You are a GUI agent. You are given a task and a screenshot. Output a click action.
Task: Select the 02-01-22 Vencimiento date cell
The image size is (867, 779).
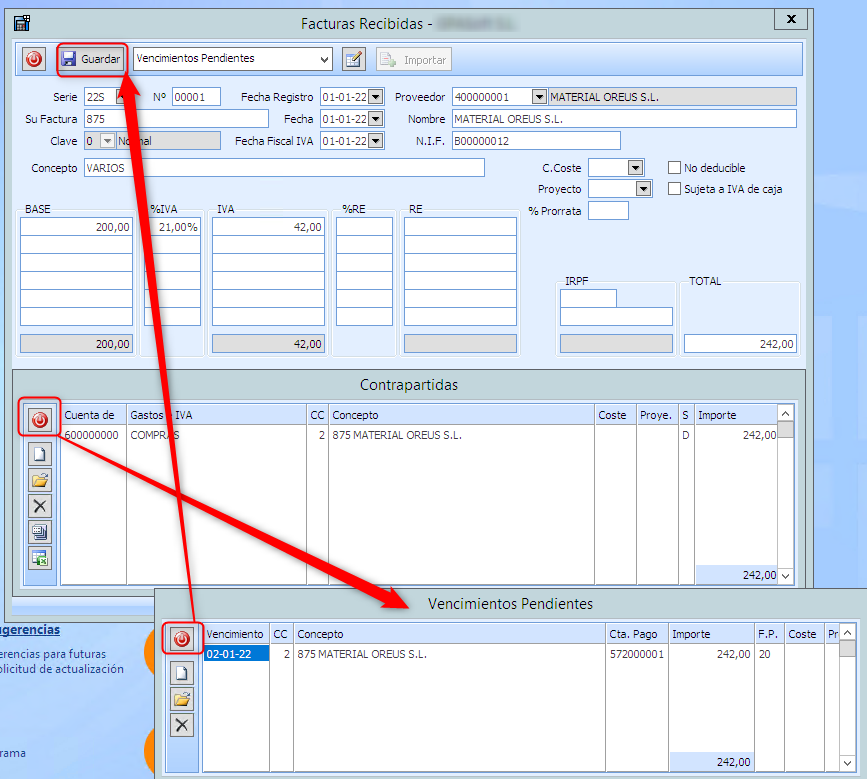235,654
